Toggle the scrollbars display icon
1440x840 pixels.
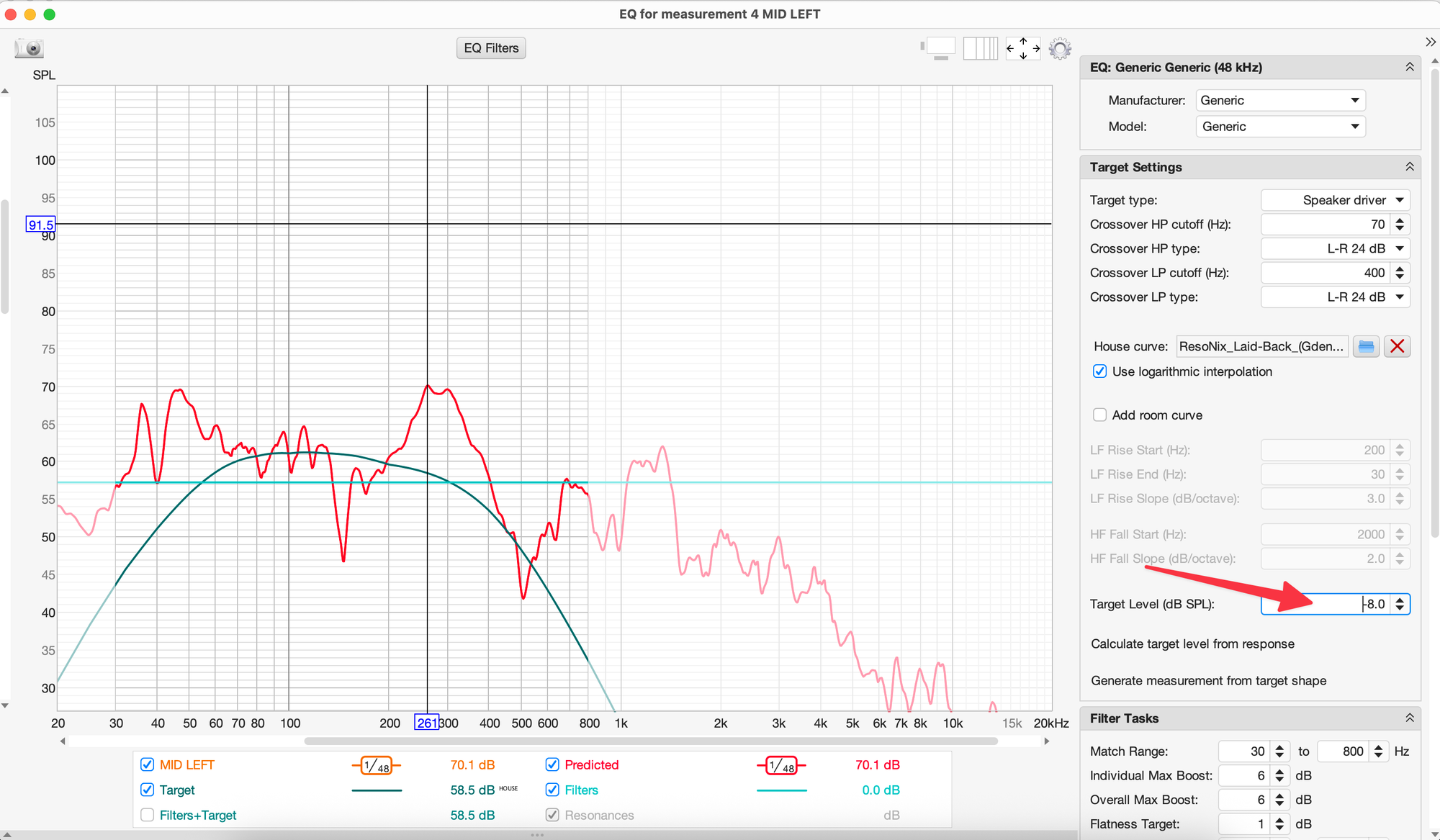point(939,48)
